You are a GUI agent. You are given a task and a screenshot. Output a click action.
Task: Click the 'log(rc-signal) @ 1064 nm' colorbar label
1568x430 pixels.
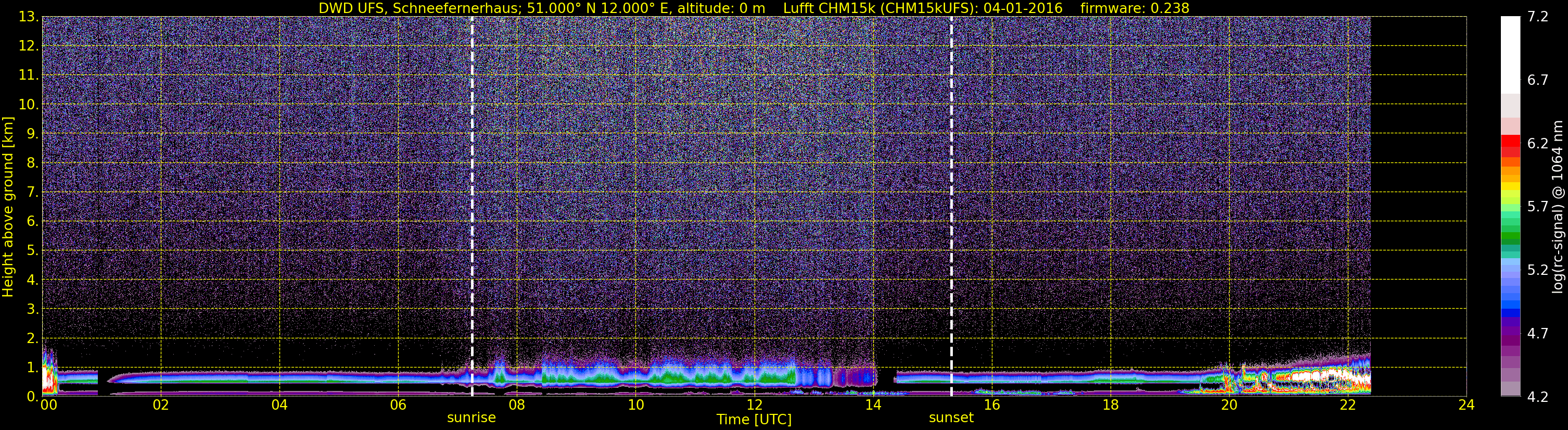pos(1558,207)
